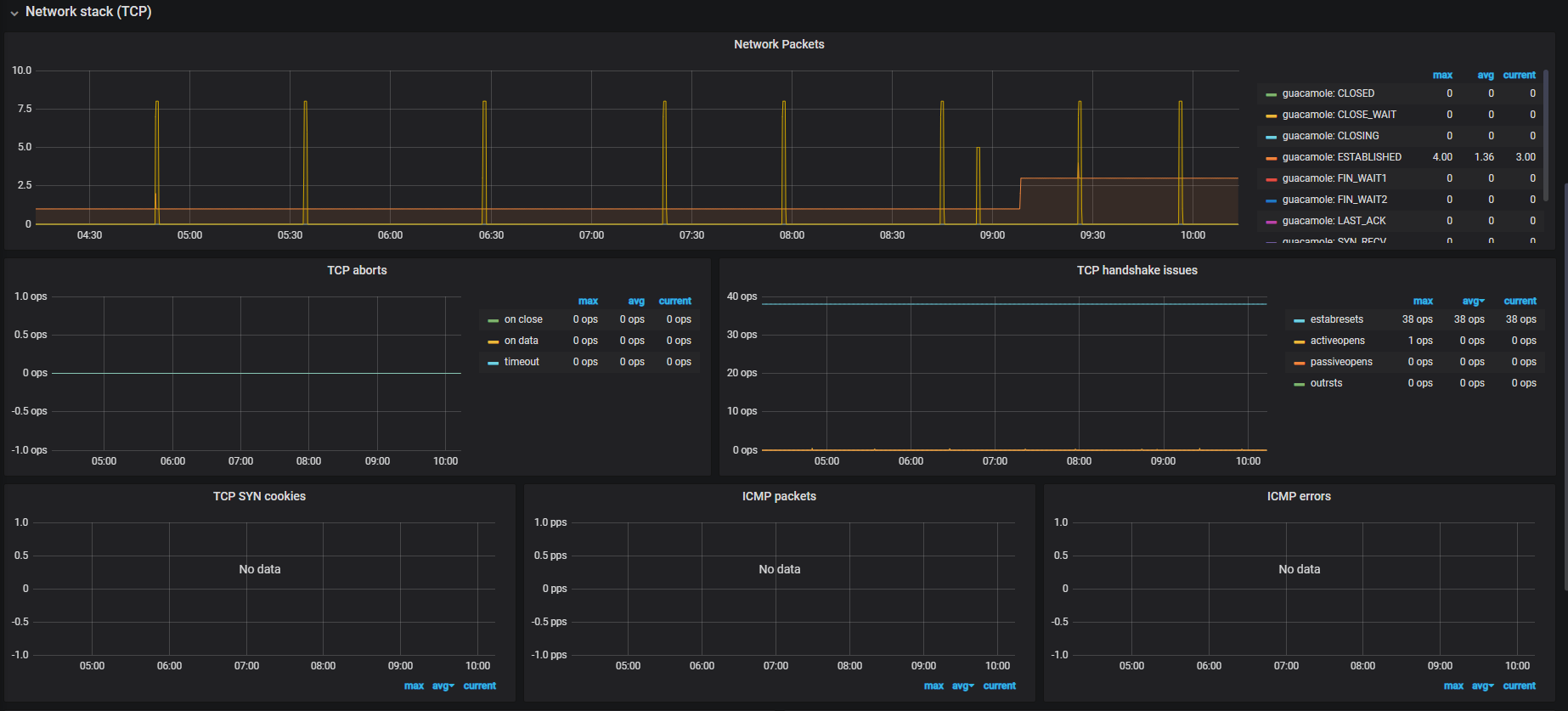The image size is (1568, 711).
Task: Sort ICMP errors legend by current
Action: point(1519,686)
